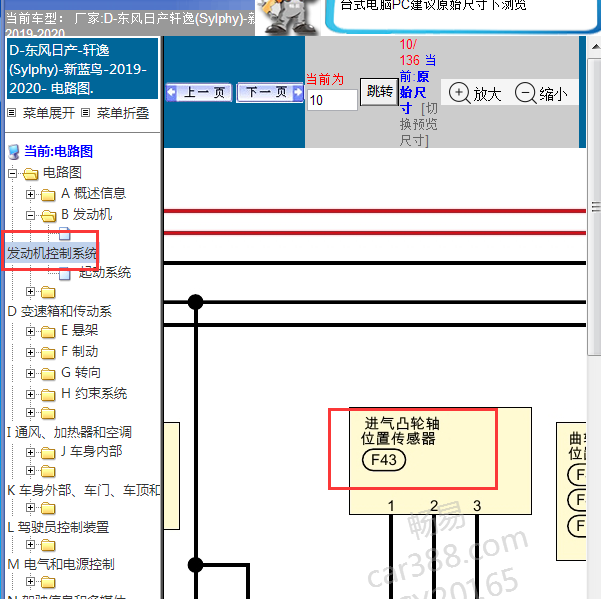The image size is (601, 599).
Task: Click the 发动机控制系统 document icon
Action: [x=65, y=233]
